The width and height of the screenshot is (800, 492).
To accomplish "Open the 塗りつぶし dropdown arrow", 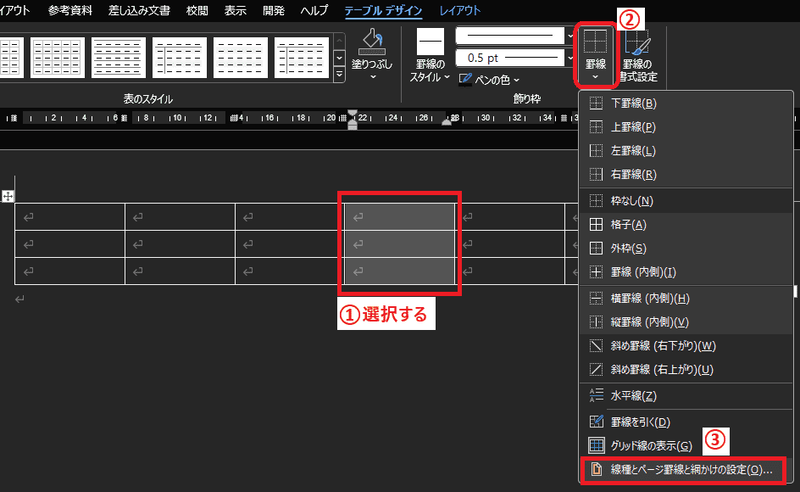I will point(373,77).
